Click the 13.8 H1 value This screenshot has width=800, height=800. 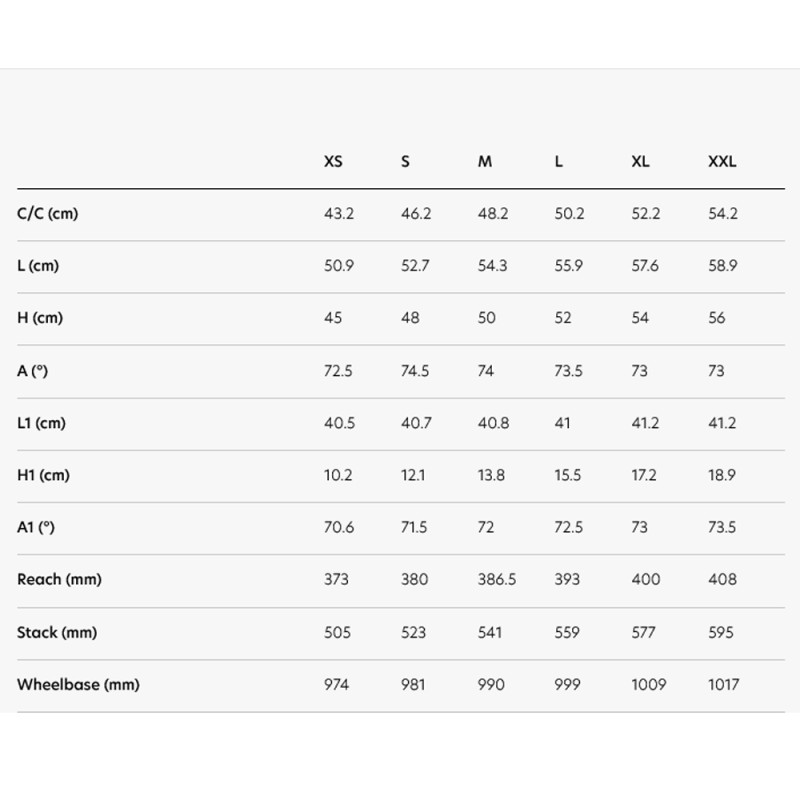491,475
